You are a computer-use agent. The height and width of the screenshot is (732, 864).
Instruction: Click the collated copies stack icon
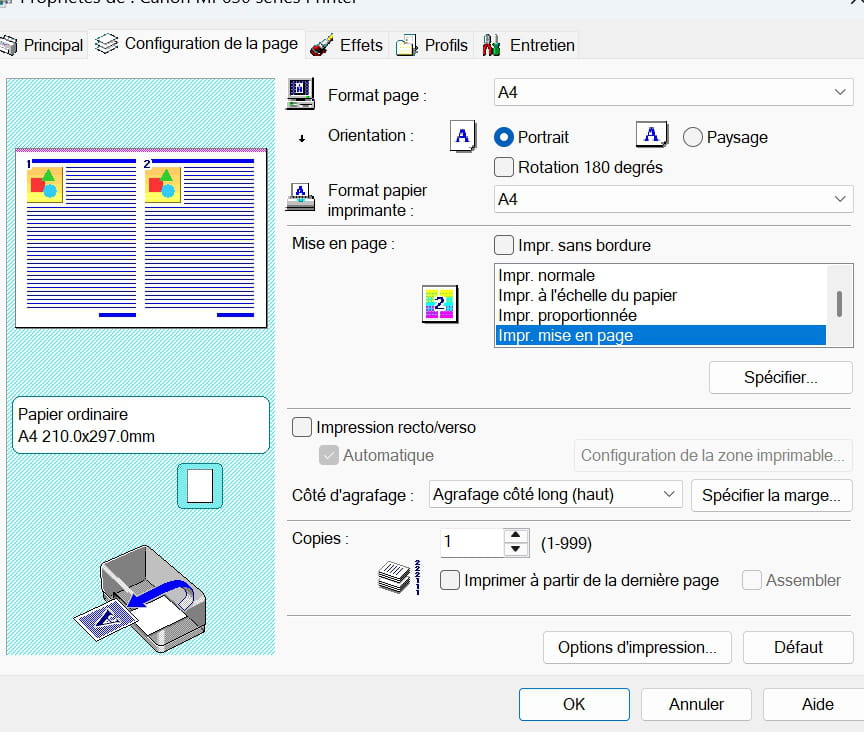click(399, 577)
